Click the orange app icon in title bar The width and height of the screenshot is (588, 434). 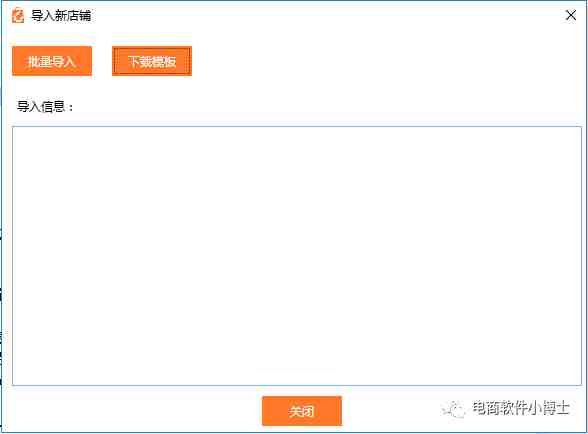coord(18,16)
